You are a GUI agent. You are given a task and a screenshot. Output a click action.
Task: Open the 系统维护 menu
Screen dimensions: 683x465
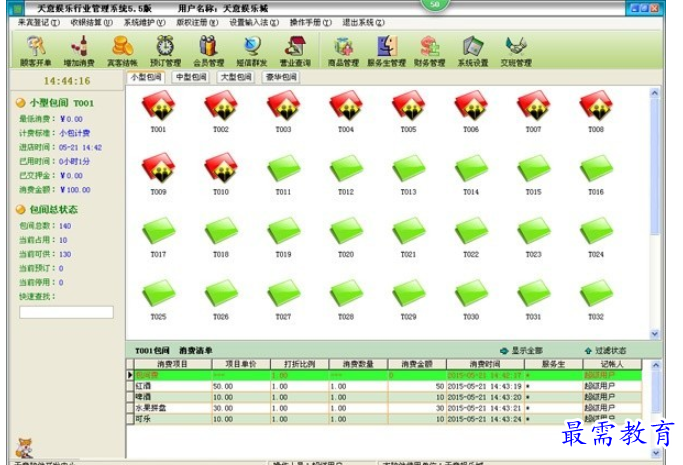[145, 23]
